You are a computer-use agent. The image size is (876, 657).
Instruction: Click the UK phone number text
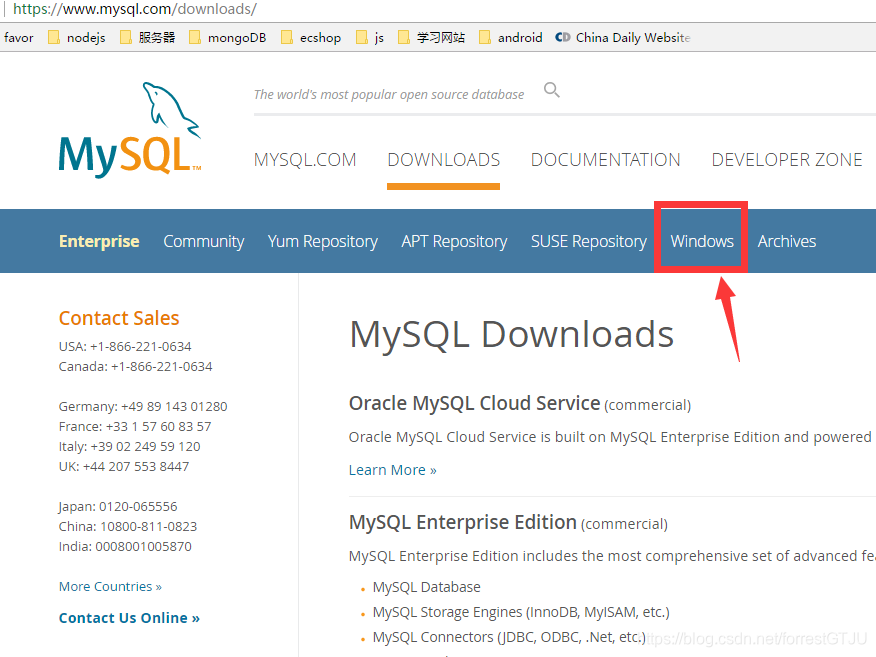click(x=124, y=466)
